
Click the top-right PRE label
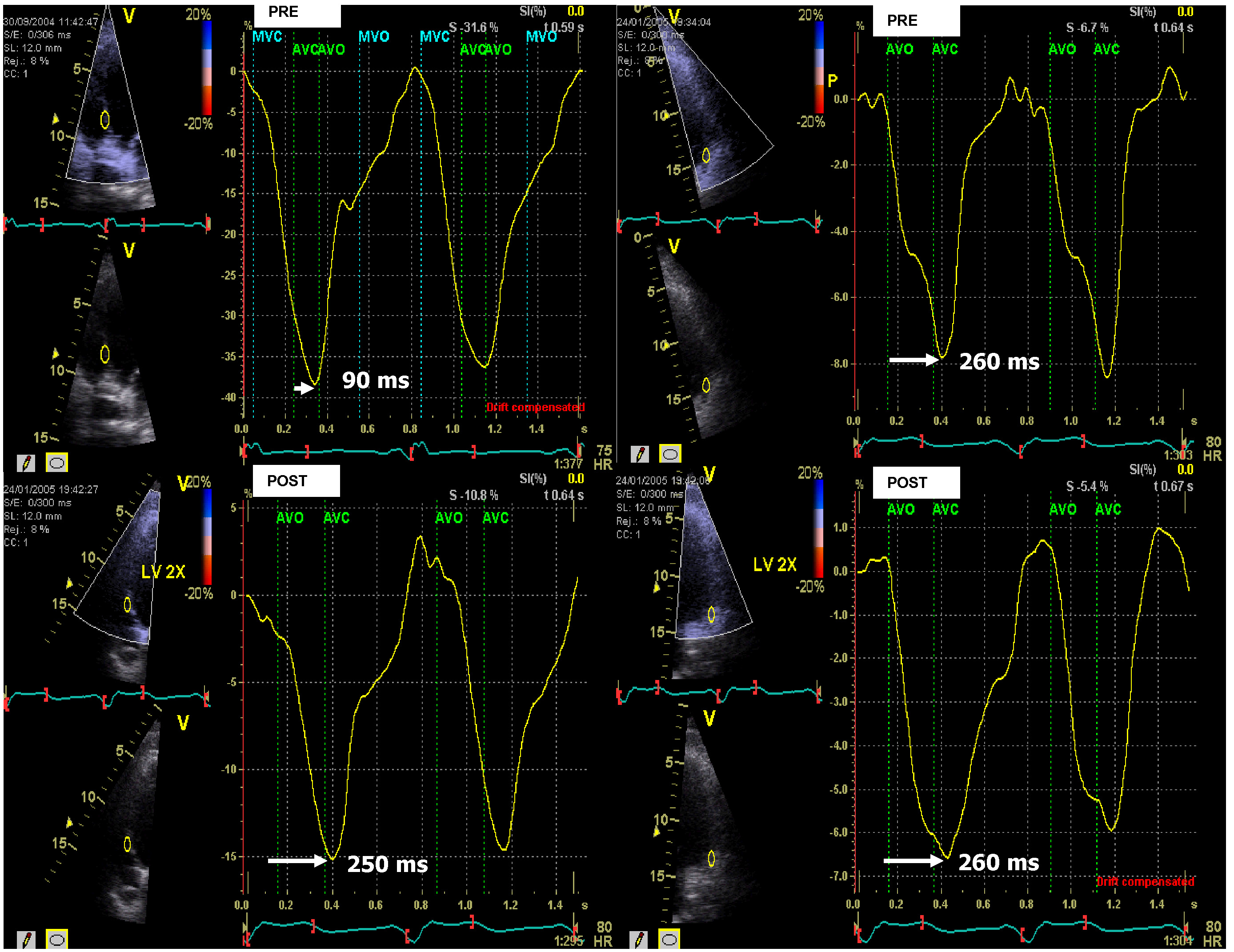click(902, 21)
